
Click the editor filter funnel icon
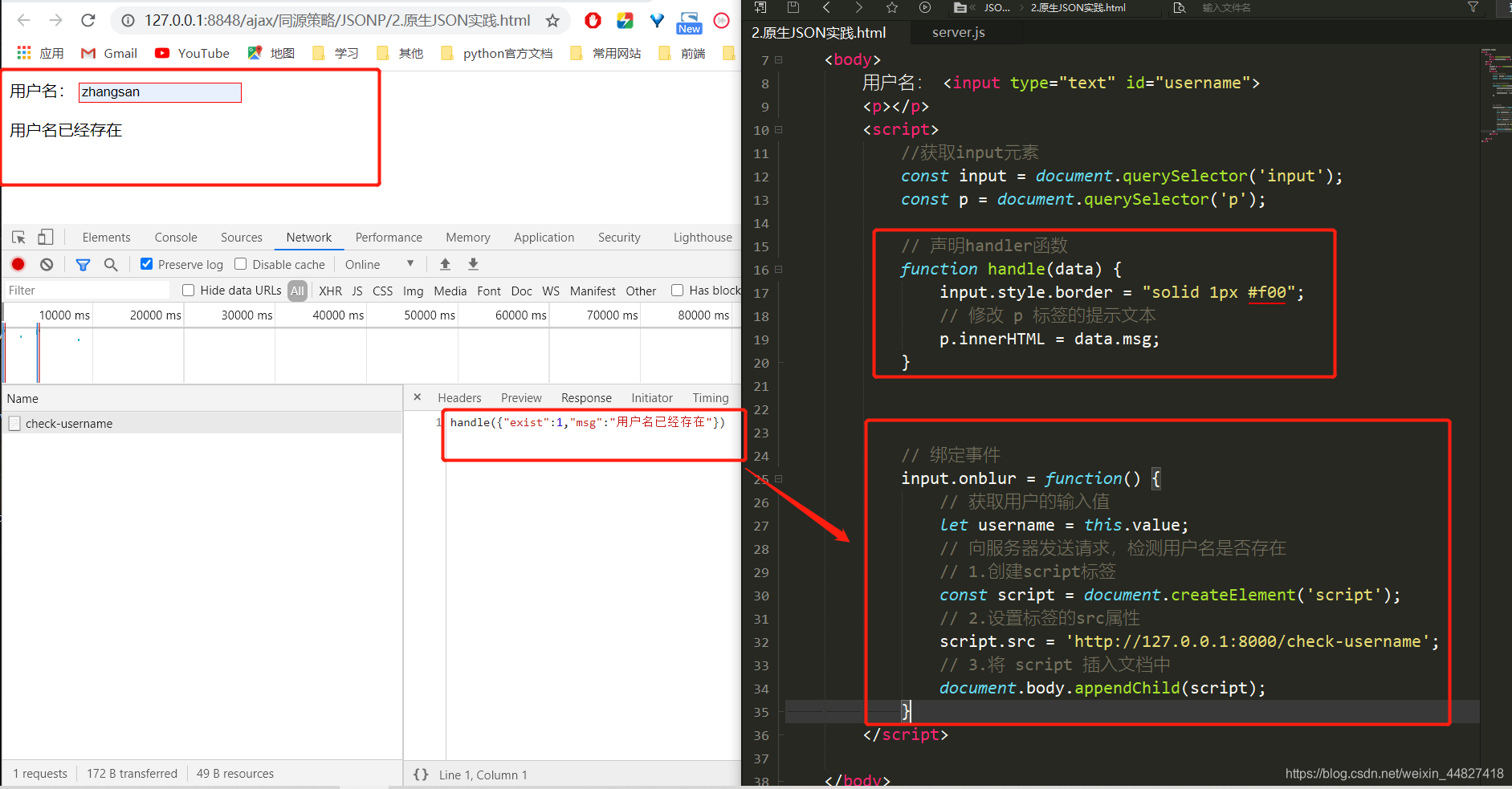coord(1473,7)
